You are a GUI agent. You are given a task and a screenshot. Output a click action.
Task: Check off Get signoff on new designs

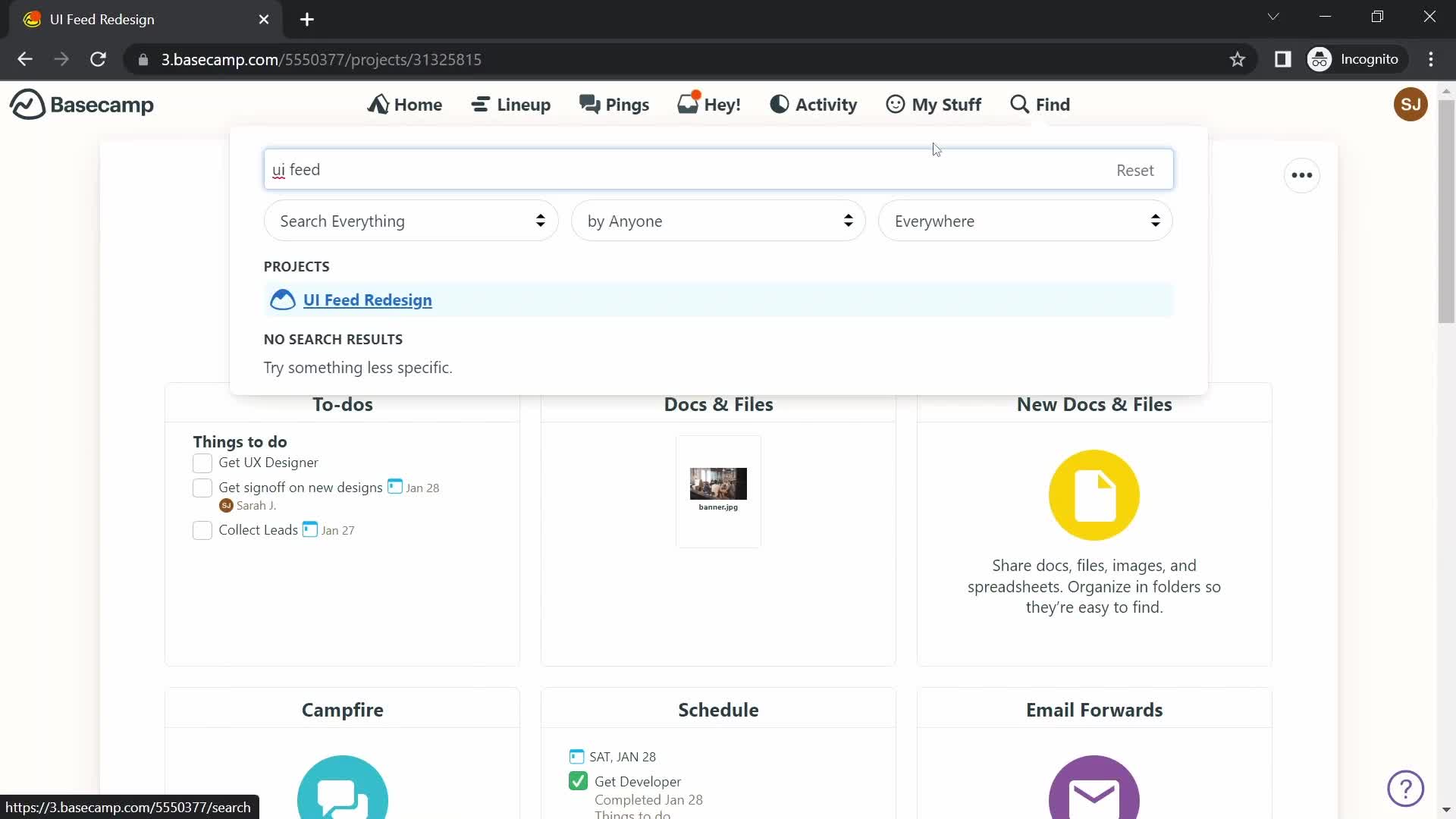click(x=202, y=488)
